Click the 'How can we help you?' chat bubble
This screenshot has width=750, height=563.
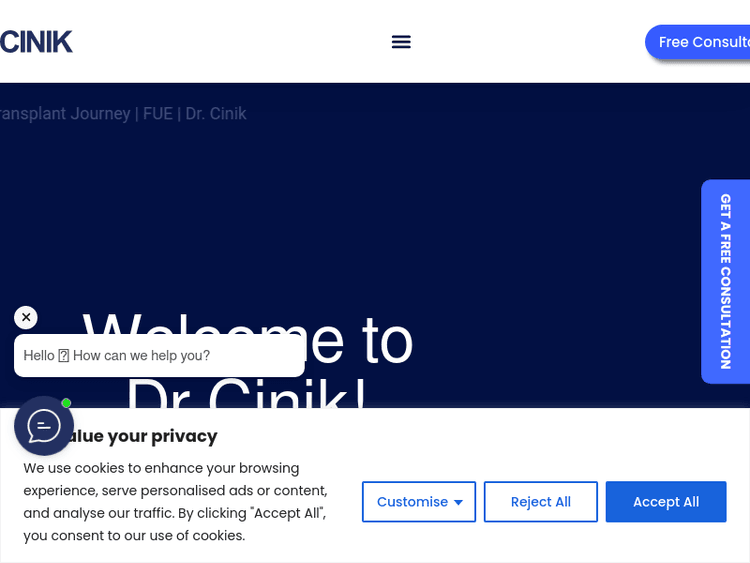[159, 355]
